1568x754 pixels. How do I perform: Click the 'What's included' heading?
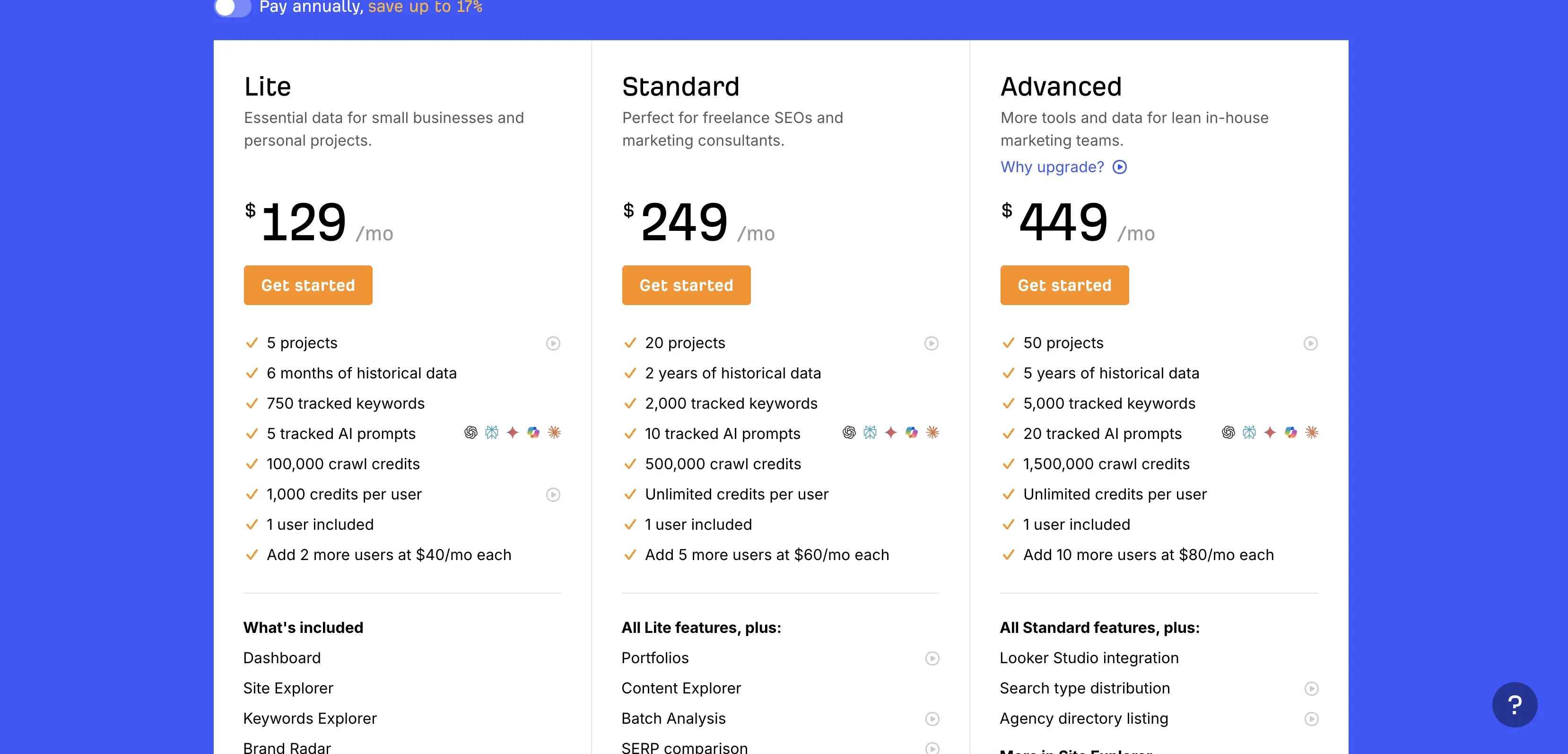pos(303,628)
